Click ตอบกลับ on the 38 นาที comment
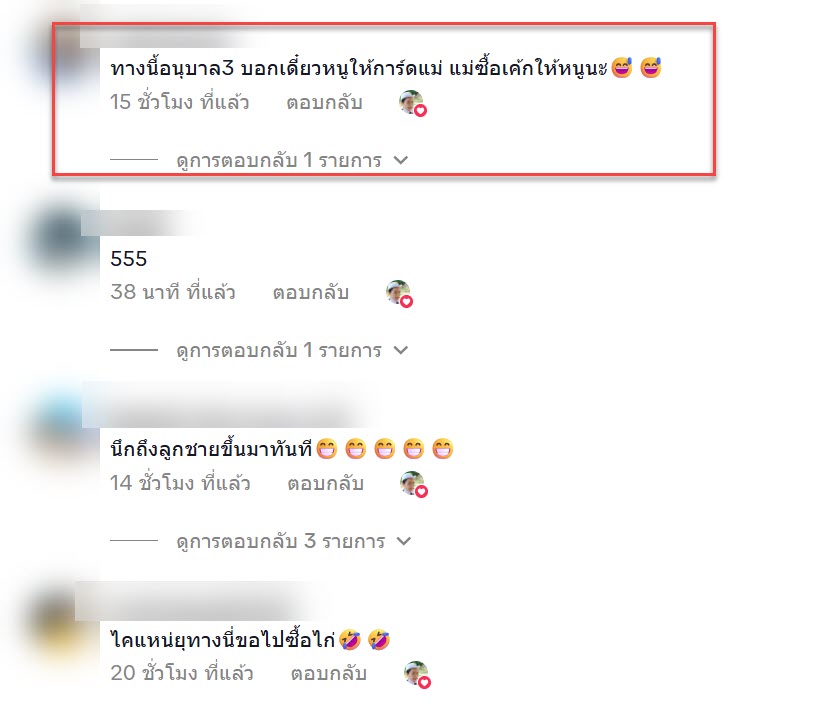 point(310,293)
